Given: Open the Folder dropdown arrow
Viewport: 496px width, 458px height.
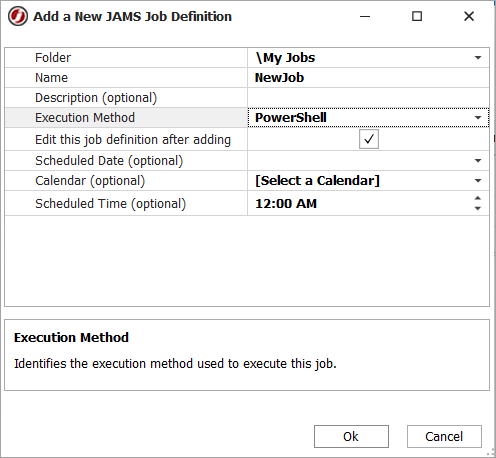Looking at the screenshot, I should pyautogui.click(x=478, y=58).
